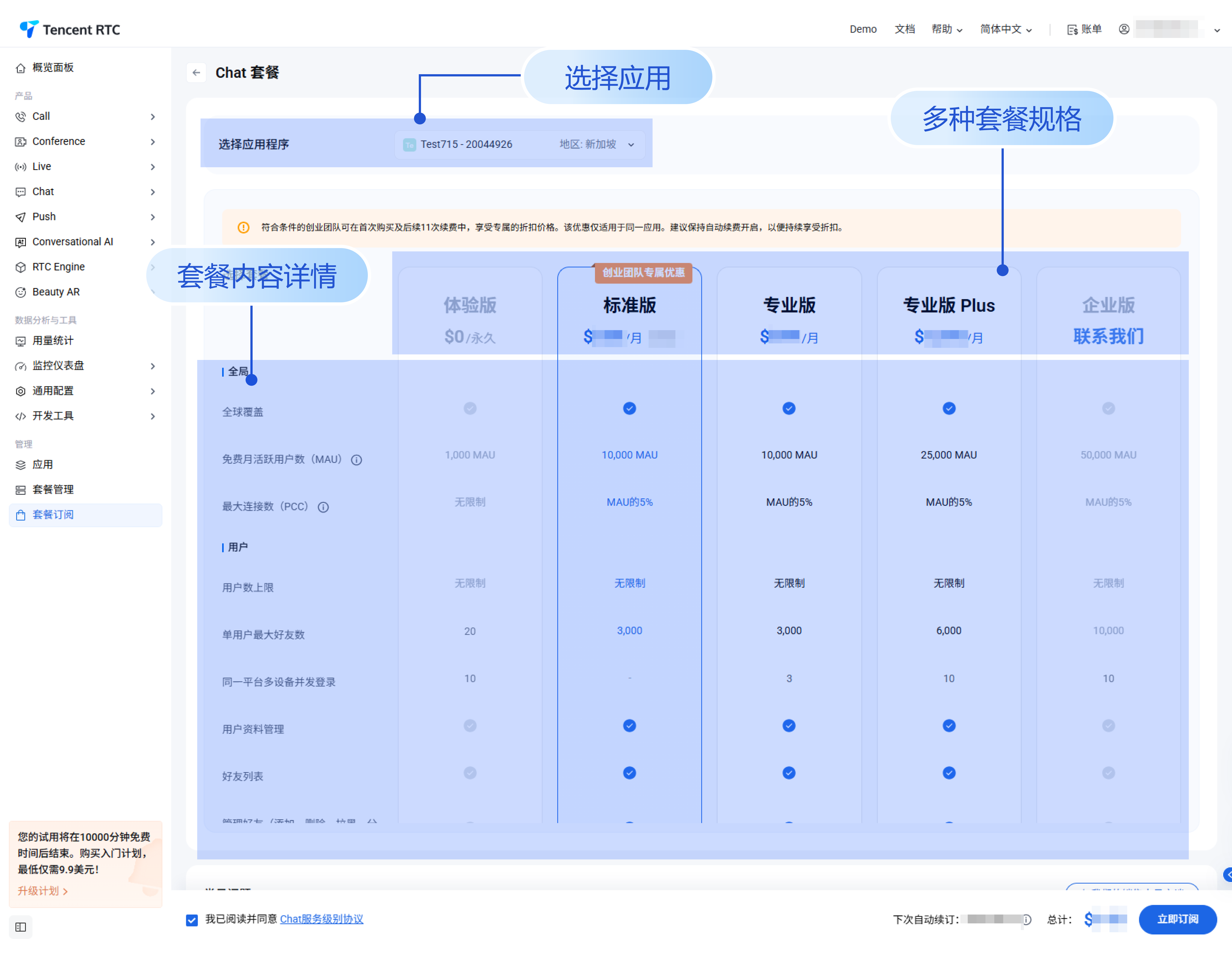This screenshot has width=1232, height=958.
Task: Click the info icon next to 免费月活跃用户数 (MAU)
Action: [356, 460]
